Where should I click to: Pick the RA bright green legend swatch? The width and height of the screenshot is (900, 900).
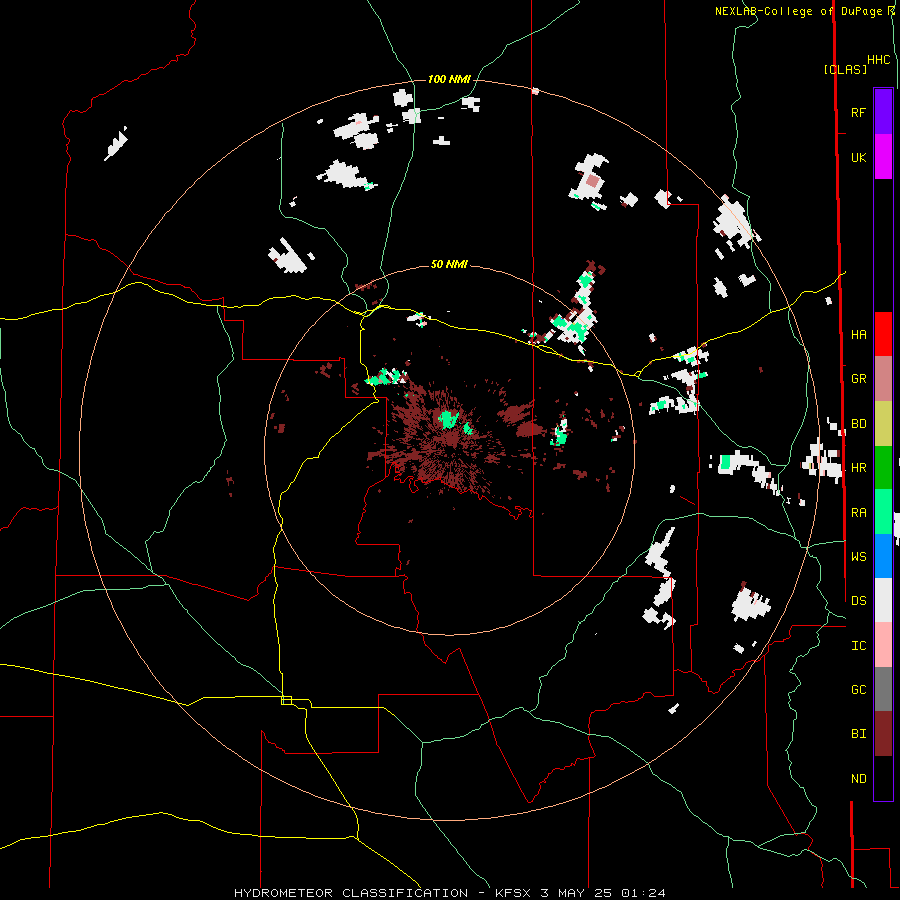click(x=883, y=512)
